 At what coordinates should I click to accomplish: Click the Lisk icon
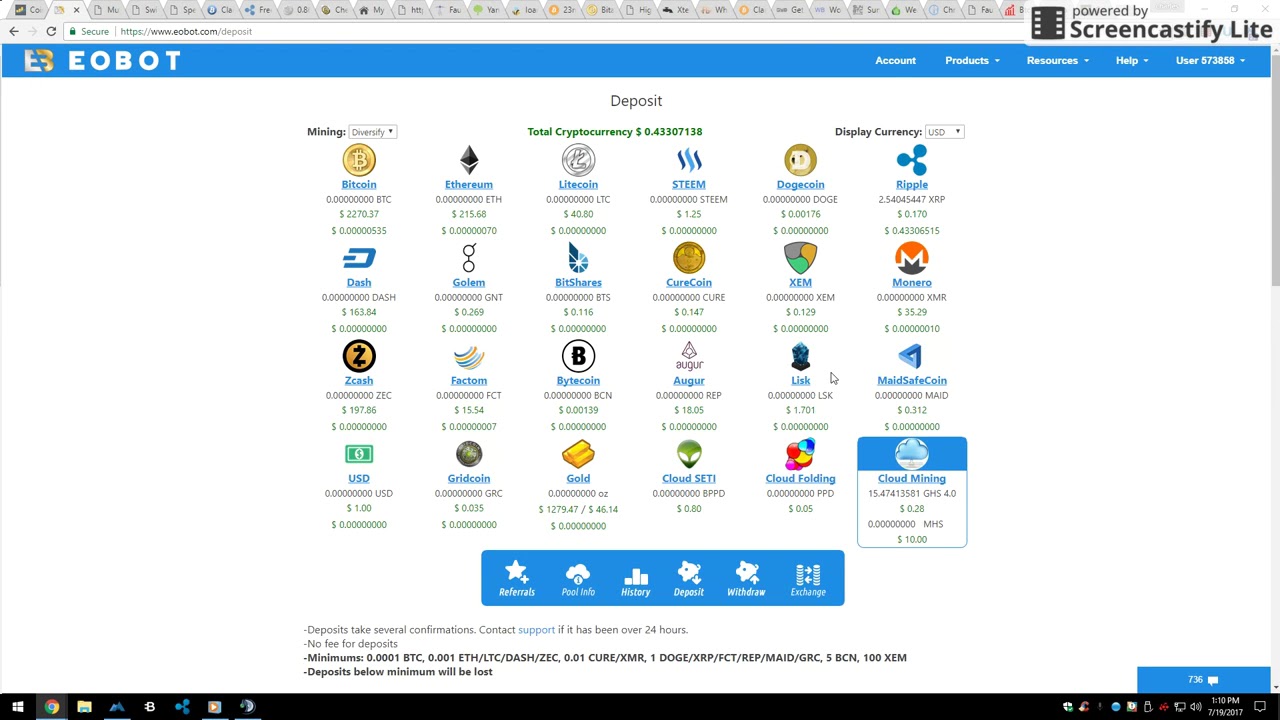800,356
